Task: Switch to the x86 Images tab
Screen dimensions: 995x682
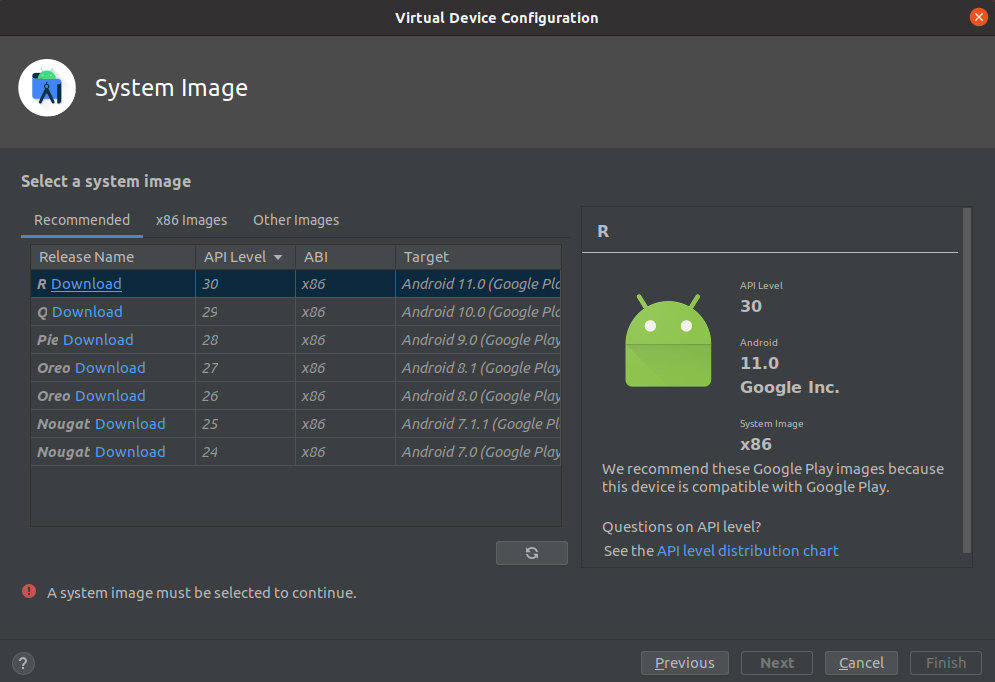Action: point(191,220)
